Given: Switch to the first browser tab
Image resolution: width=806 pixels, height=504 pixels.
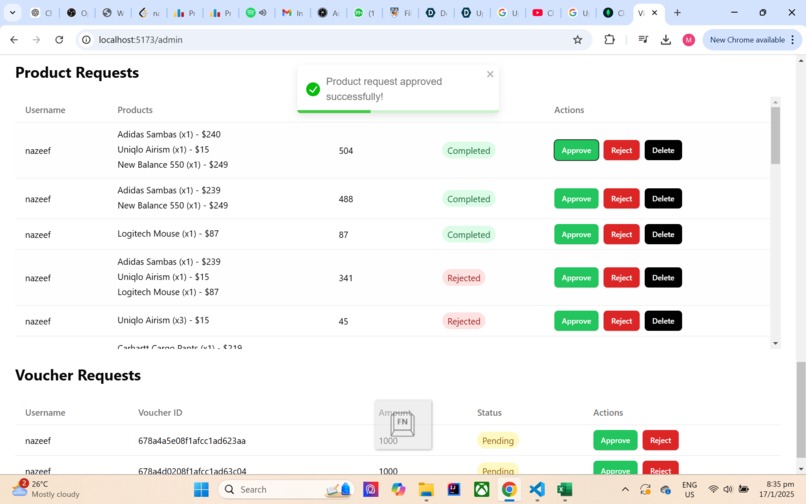Looking at the screenshot, I should [x=41, y=13].
